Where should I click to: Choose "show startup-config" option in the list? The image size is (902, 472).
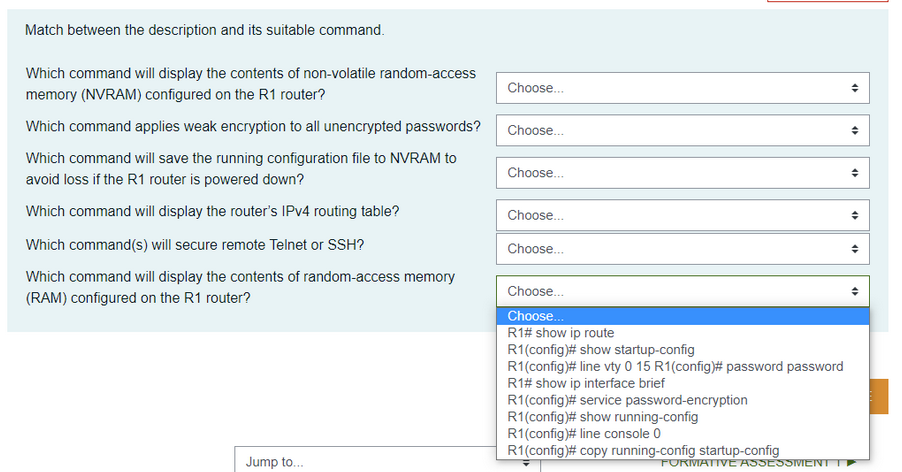(600, 350)
